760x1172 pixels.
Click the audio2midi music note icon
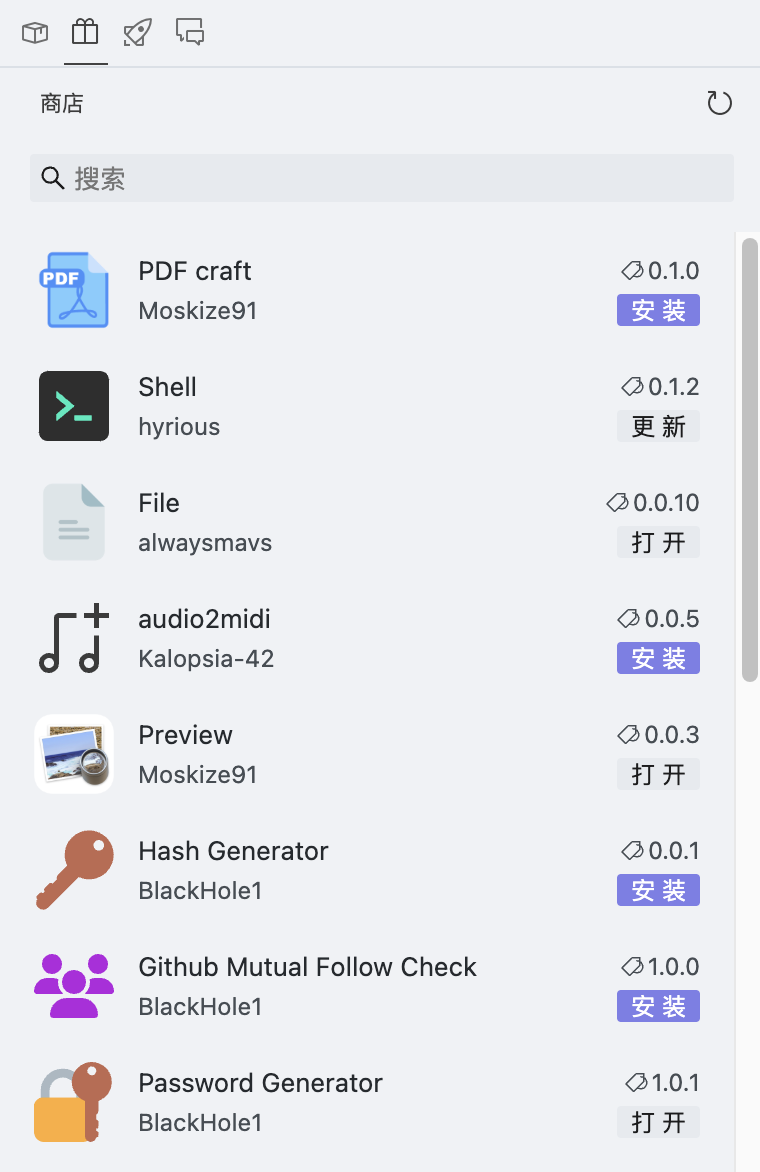coord(74,638)
